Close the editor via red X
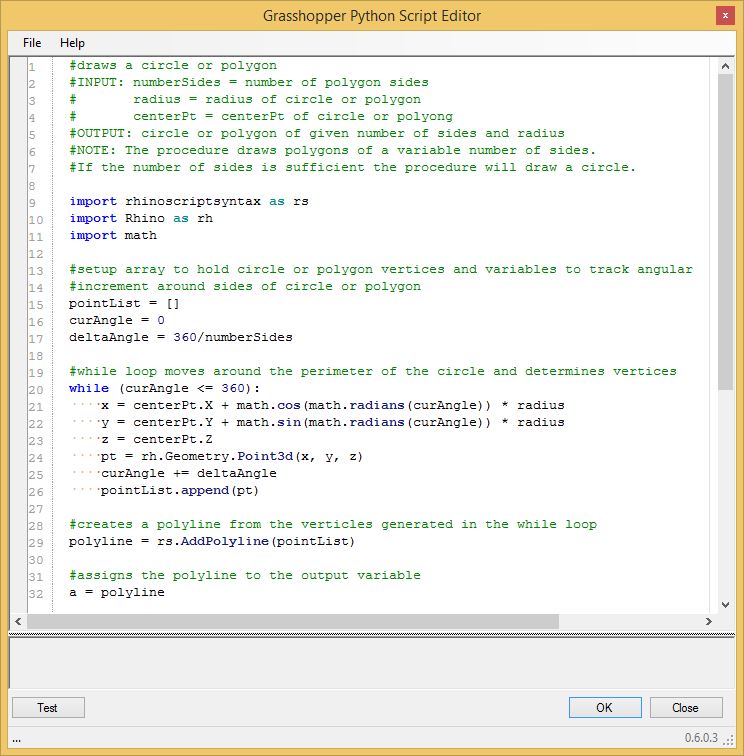744x756 pixels. (x=725, y=16)
